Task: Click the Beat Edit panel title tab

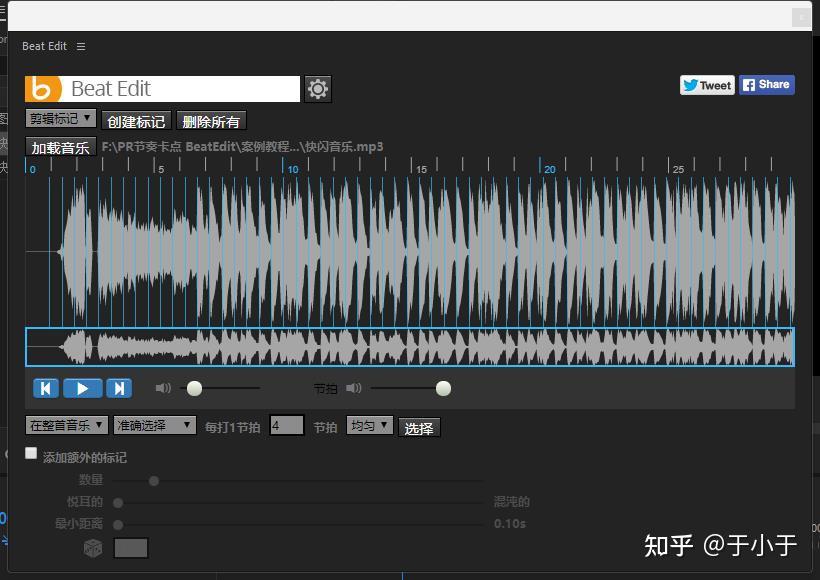Action: tap(44, 46)
